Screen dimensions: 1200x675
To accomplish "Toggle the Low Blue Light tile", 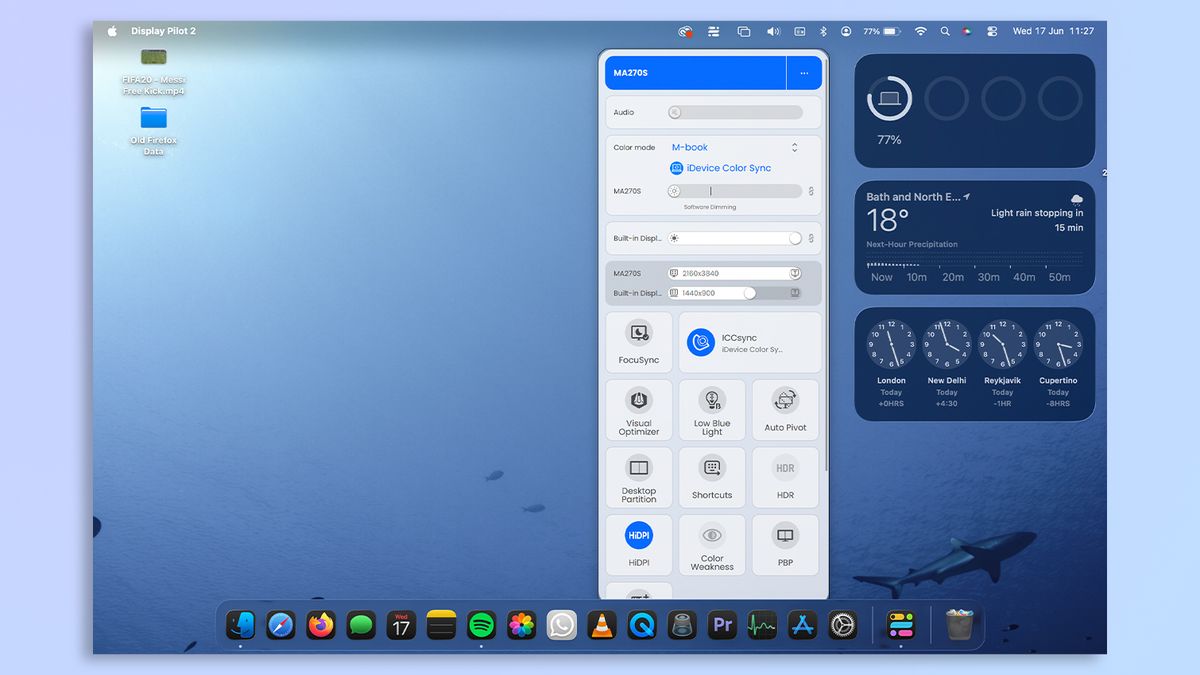I will (x=712, y=410).
